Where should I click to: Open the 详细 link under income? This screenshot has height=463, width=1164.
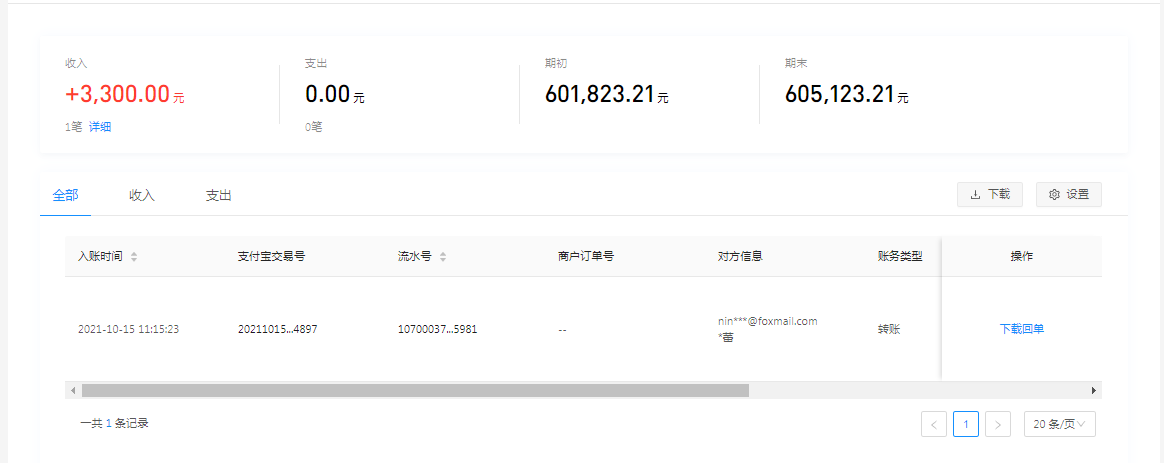tap(100, 127)
